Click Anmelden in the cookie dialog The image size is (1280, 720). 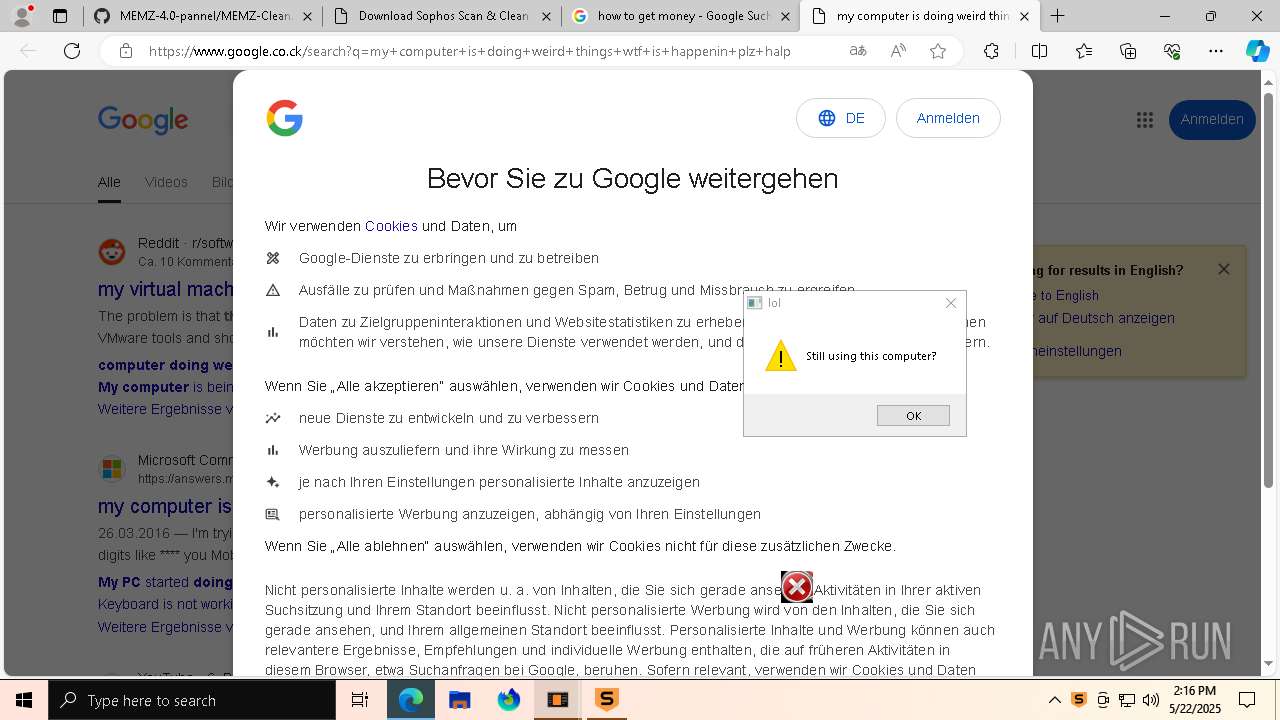[x=948, y=118]
